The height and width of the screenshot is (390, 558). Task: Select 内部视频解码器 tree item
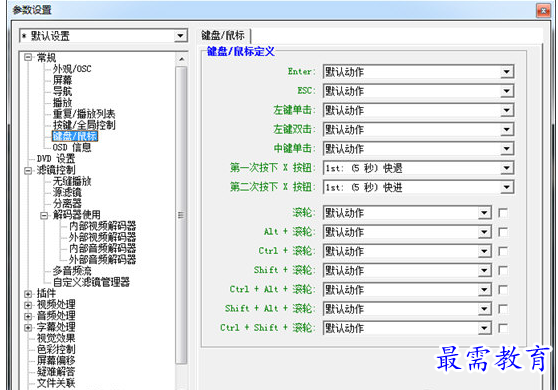tap(102, 226)
